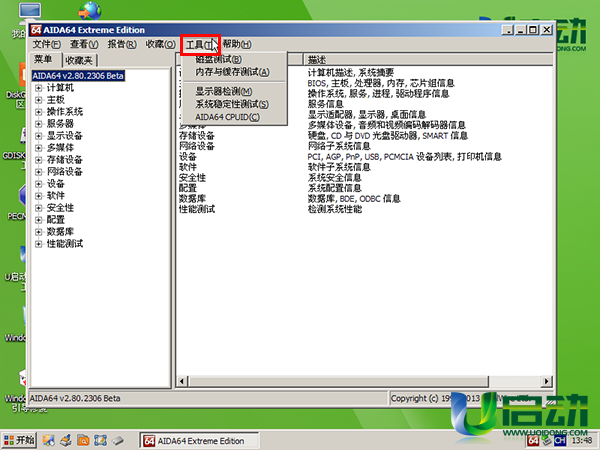Image resolution: width=600 pixels, height=450 pixels.
Task: Click the 13:48 taskbar clock
Action: point(582,441)
